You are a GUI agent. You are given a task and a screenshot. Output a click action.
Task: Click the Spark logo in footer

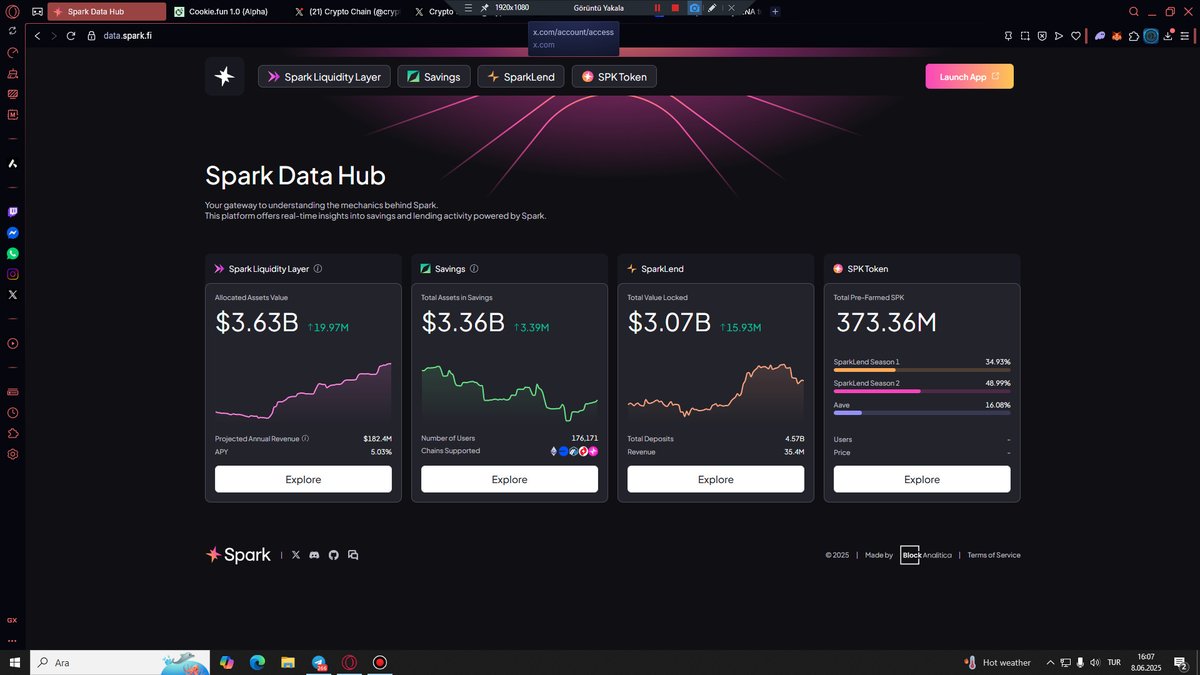point(238,554)
